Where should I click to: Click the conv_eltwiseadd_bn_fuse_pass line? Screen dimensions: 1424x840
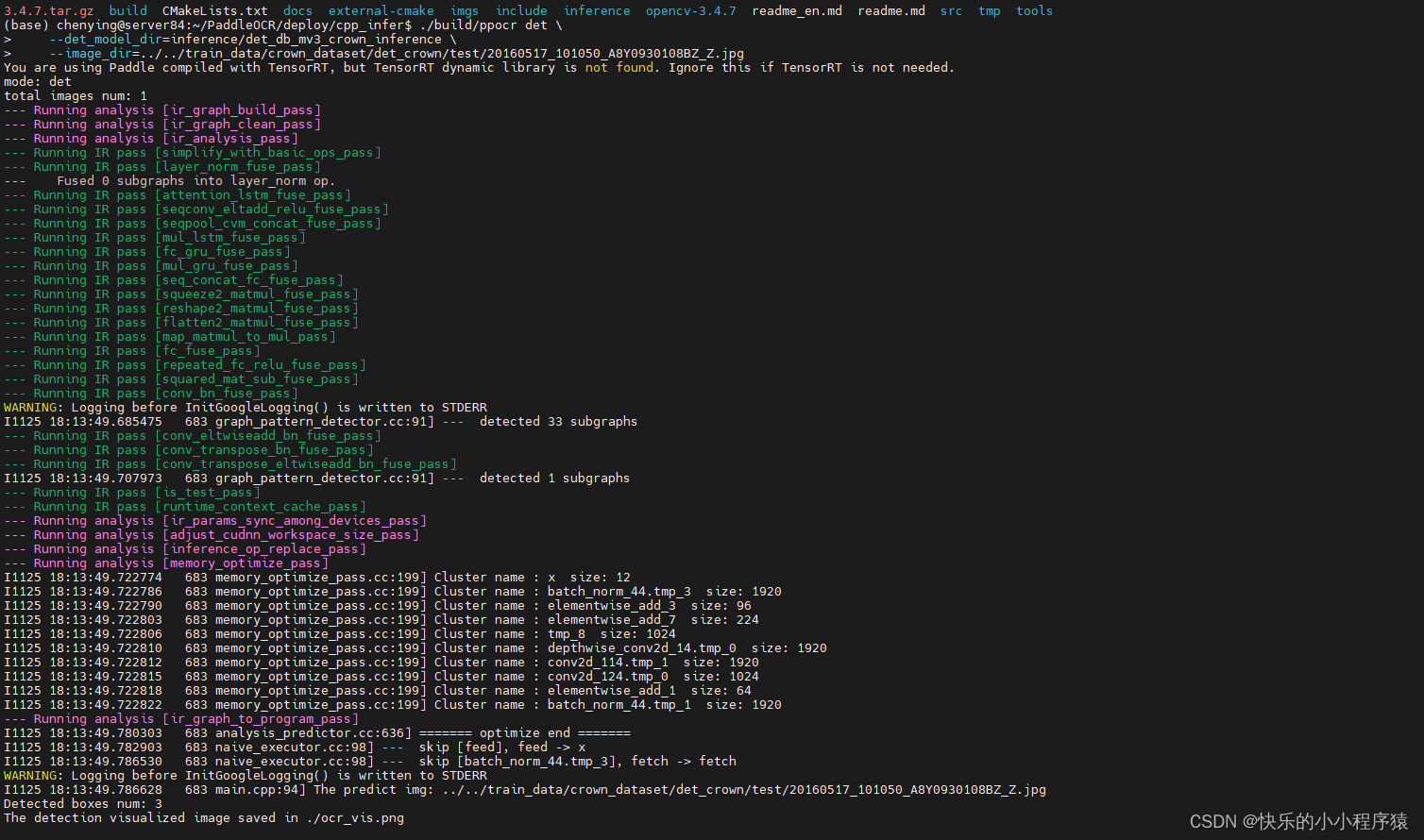click(193, 436)
